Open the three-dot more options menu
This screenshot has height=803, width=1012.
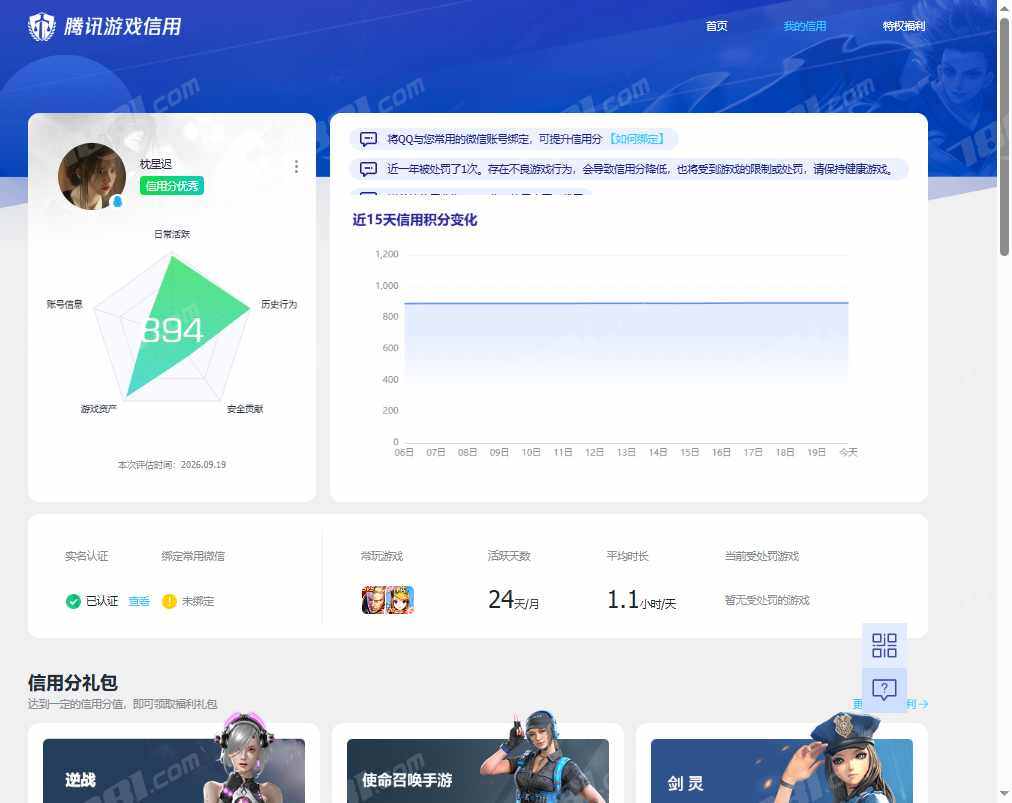(296, 167)
